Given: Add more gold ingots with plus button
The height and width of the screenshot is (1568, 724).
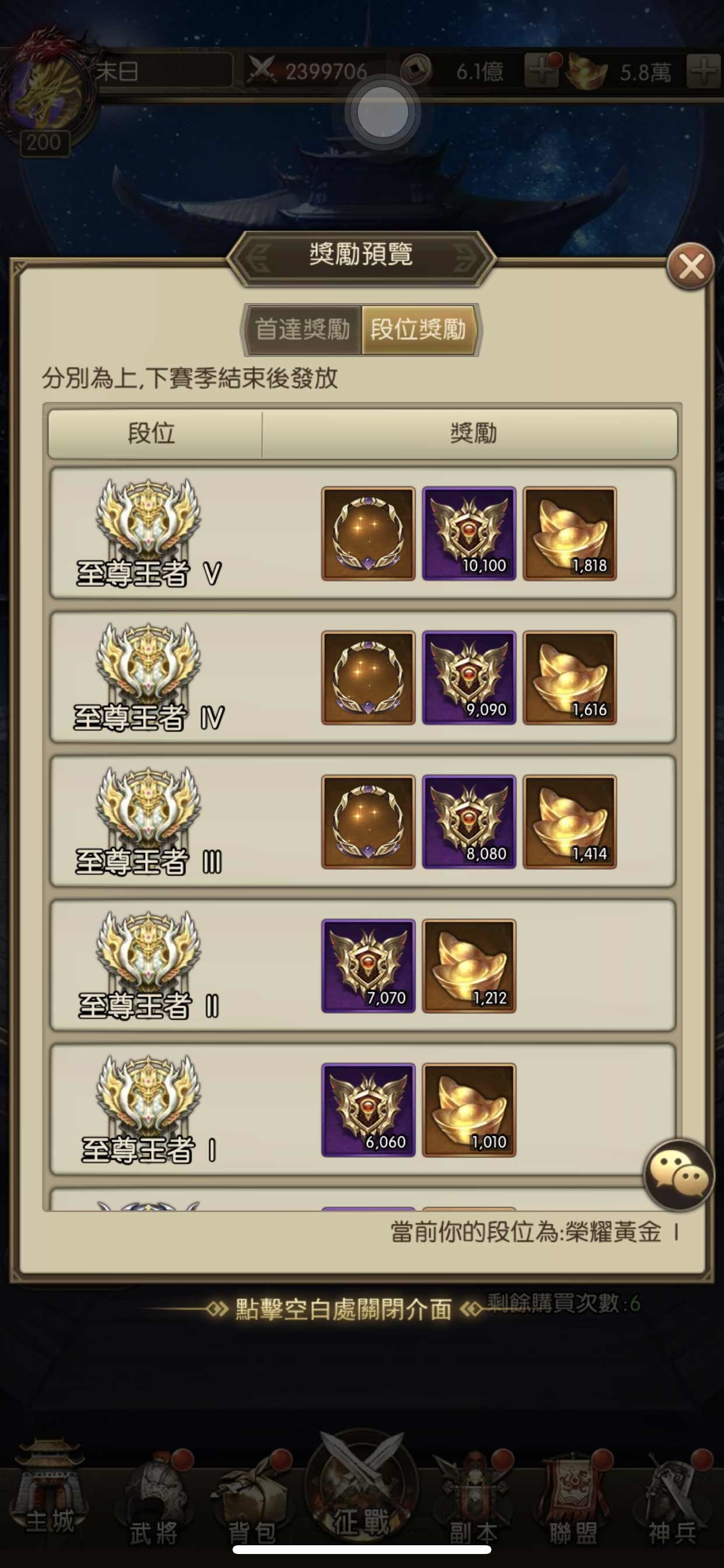Looking at the screenshot, I should [x=704, y=72].
